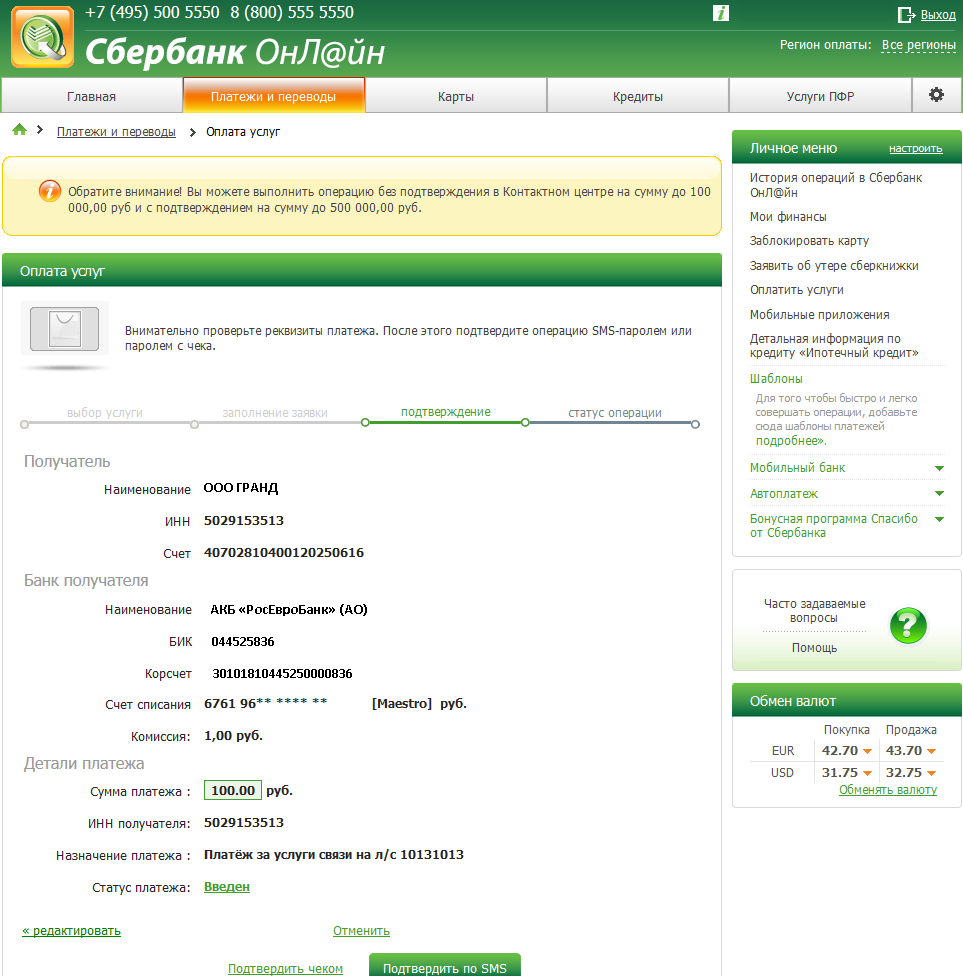Confirm payment with Подтвердить по SMS
This screenshot has height=979, width=963.
coord(445,966)
